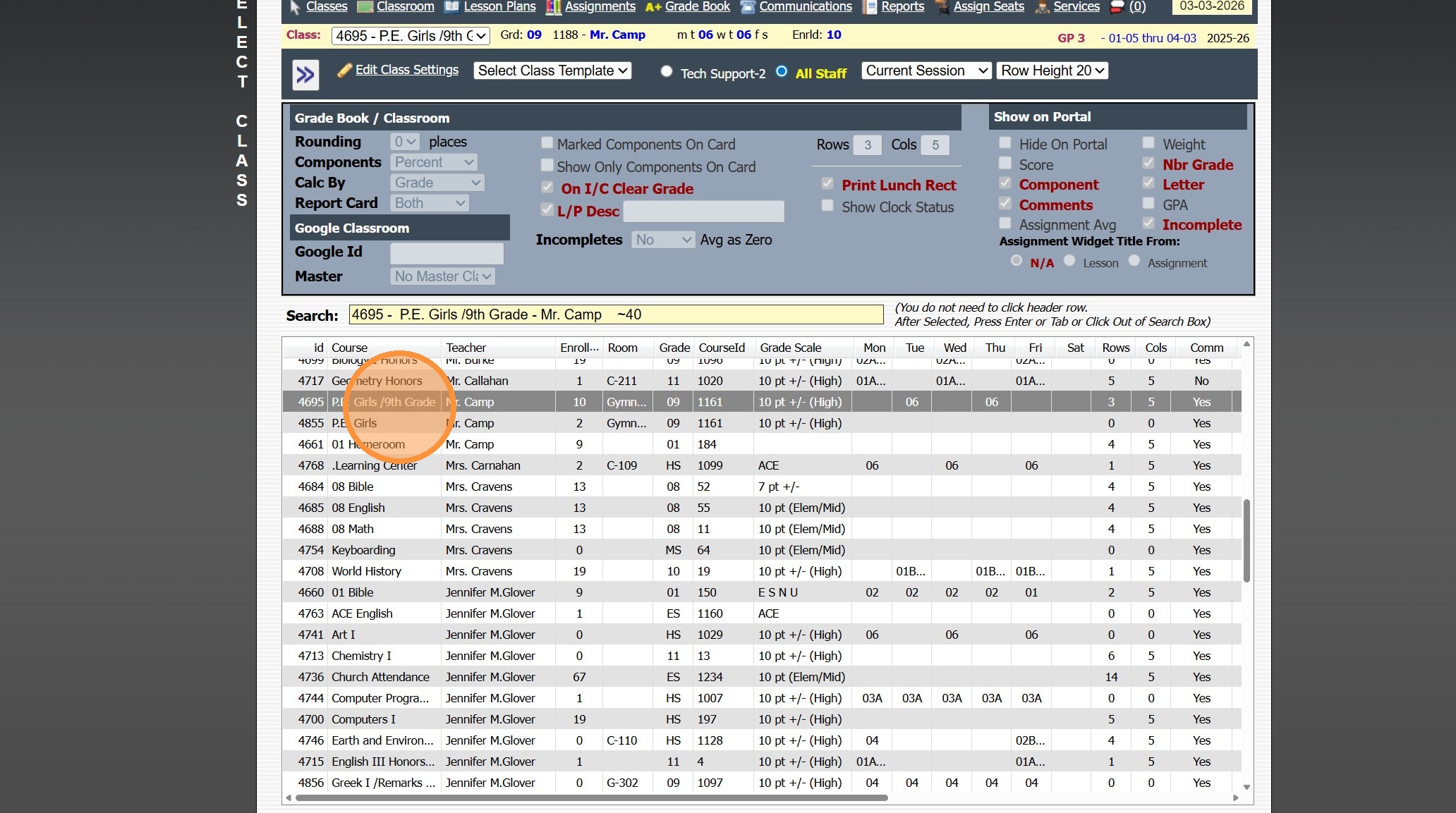
Task: Select the Chemistry I course row
Action: 361,656
